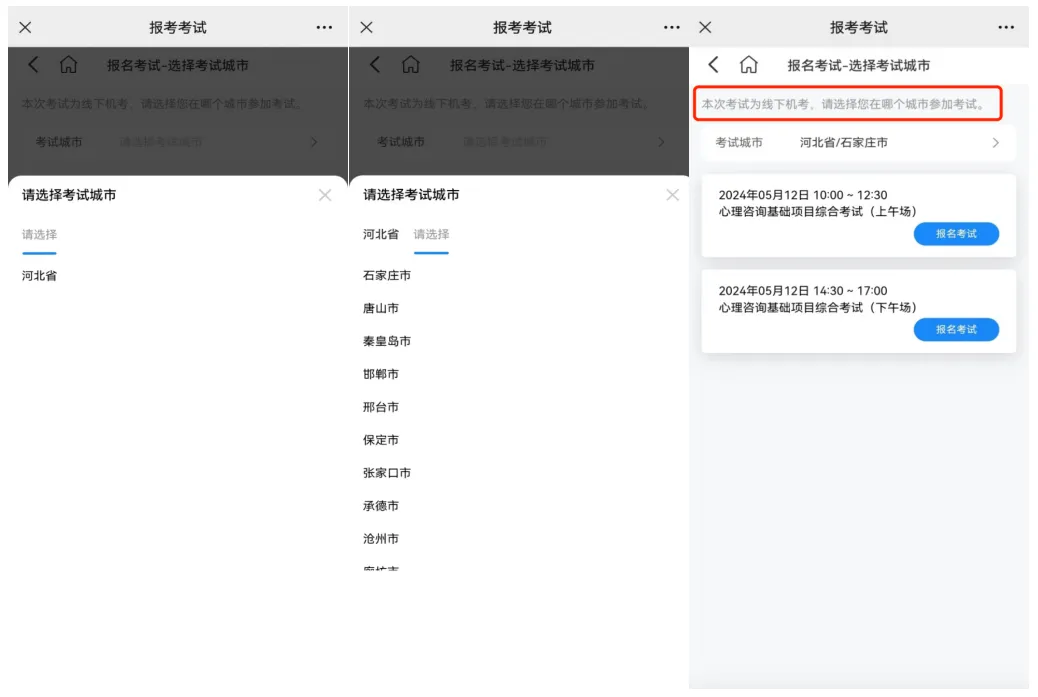Choose 邢台市 from the city list
The height and width of the screenshot is (697, 1038).
[381, 408]
